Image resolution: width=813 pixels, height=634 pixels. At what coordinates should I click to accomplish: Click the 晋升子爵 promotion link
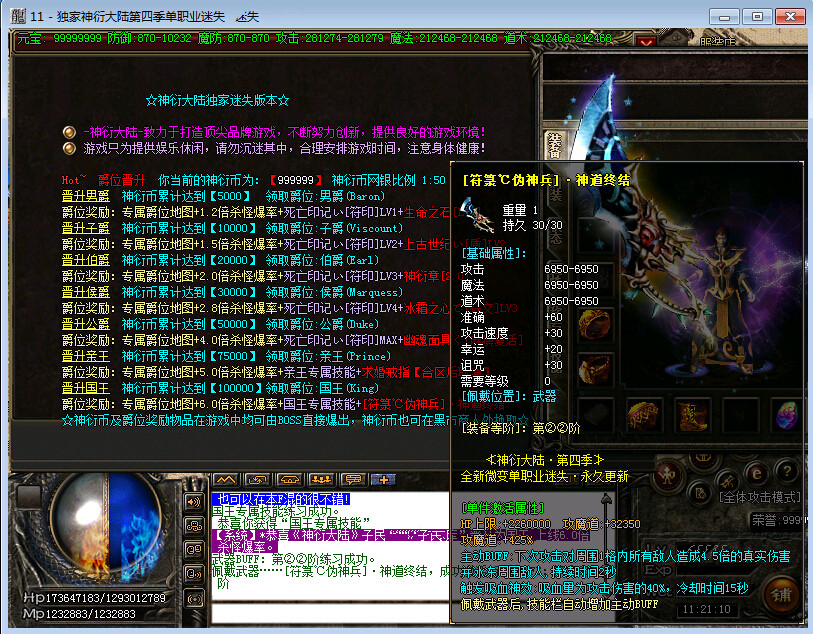point(86,228)
